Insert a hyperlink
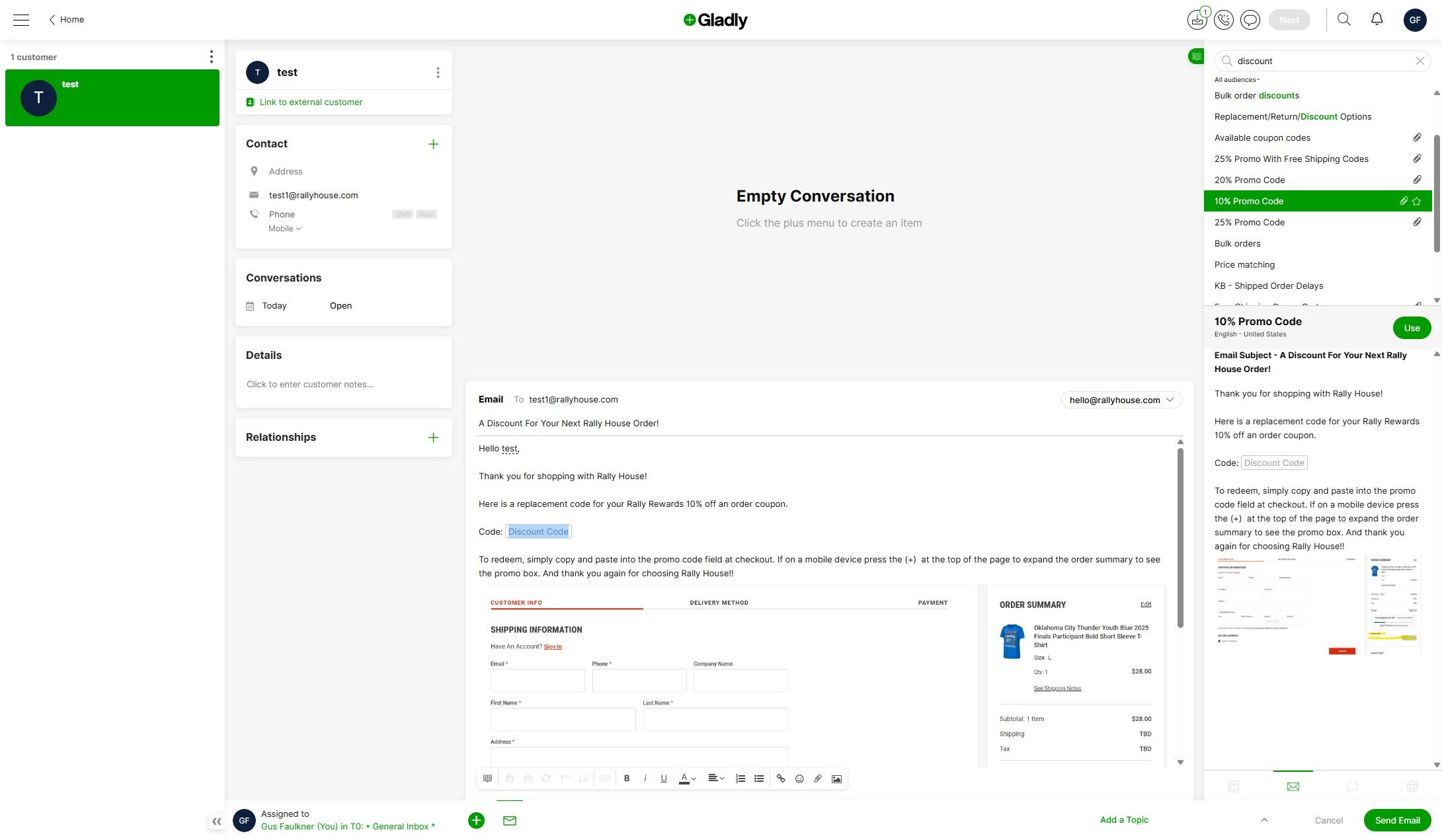 point(781,779)
